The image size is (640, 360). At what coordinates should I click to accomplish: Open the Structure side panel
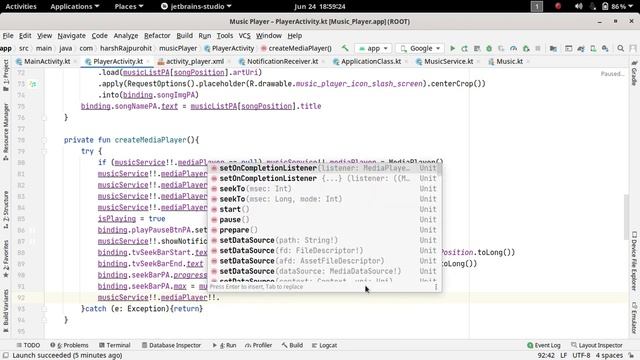pyautogui.click(x=6, y=209)
